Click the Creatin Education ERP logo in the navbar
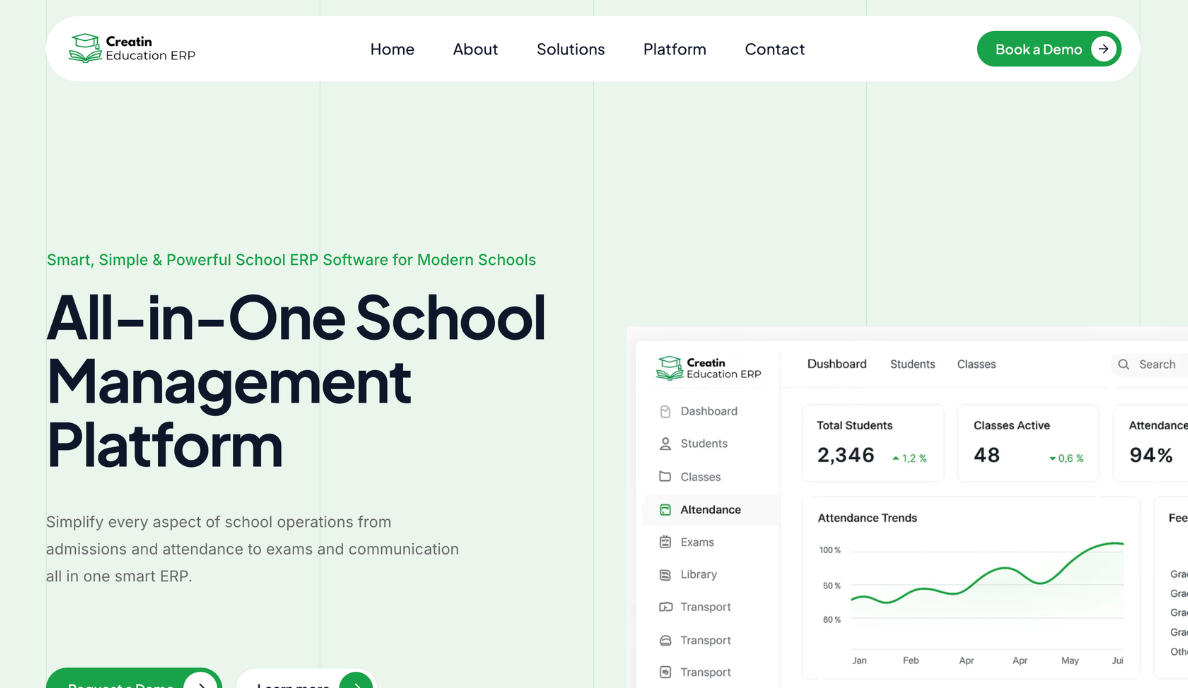This screenshot has height=688, width=1188. click(131, 48)
